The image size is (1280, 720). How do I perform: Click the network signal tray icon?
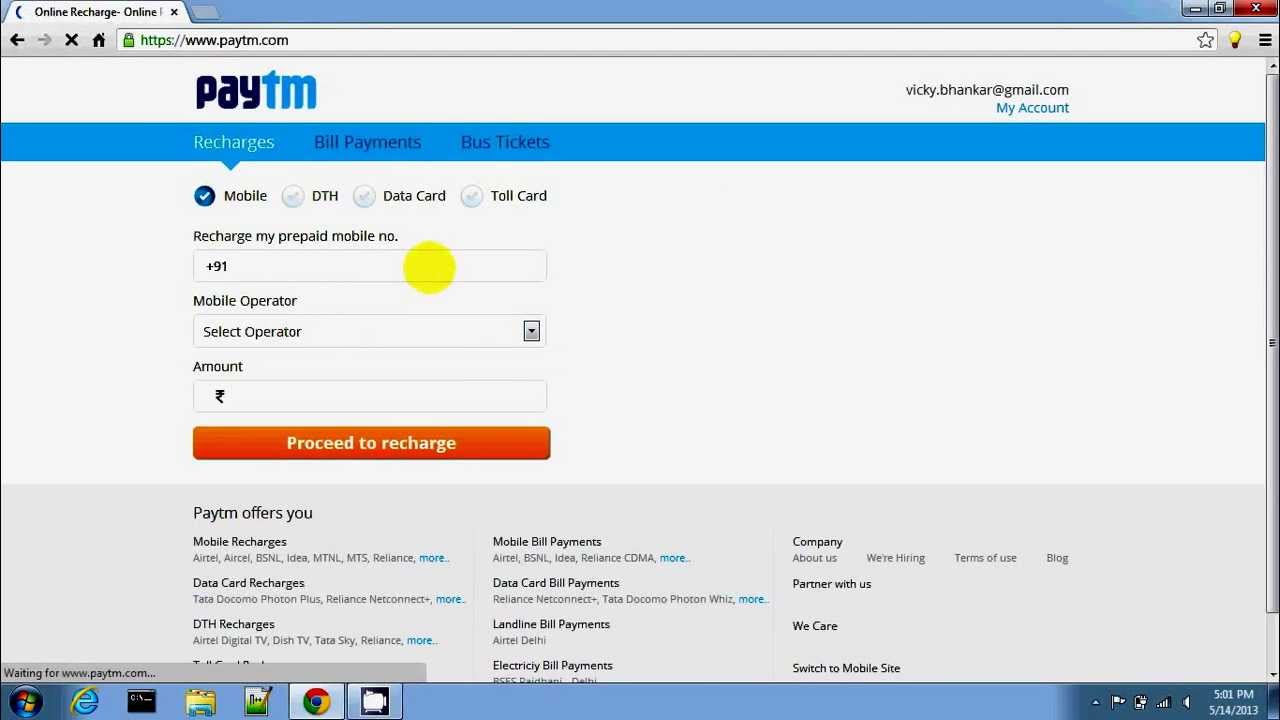1163,702
